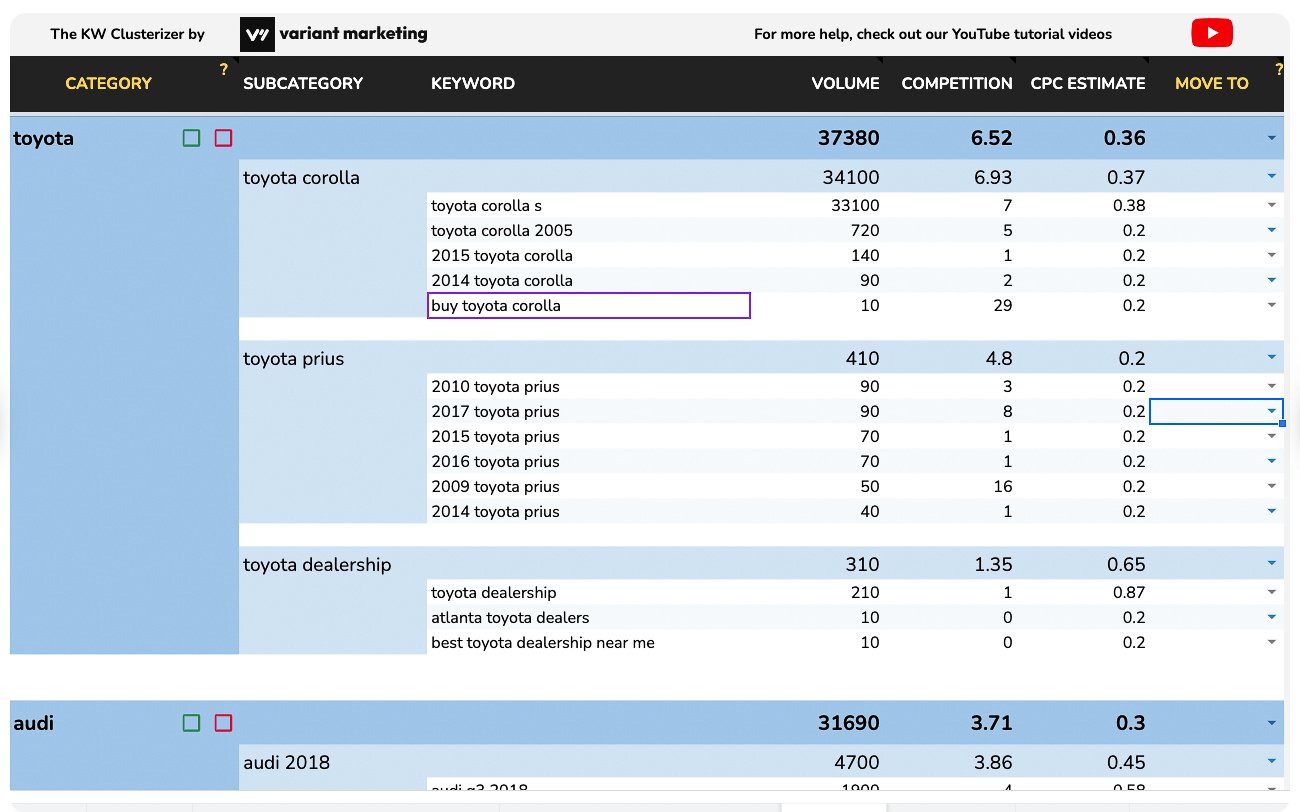Viewport: 1300px width, 812px height.
Task: Click the KEYWORD column header
Action: (473, 83)
